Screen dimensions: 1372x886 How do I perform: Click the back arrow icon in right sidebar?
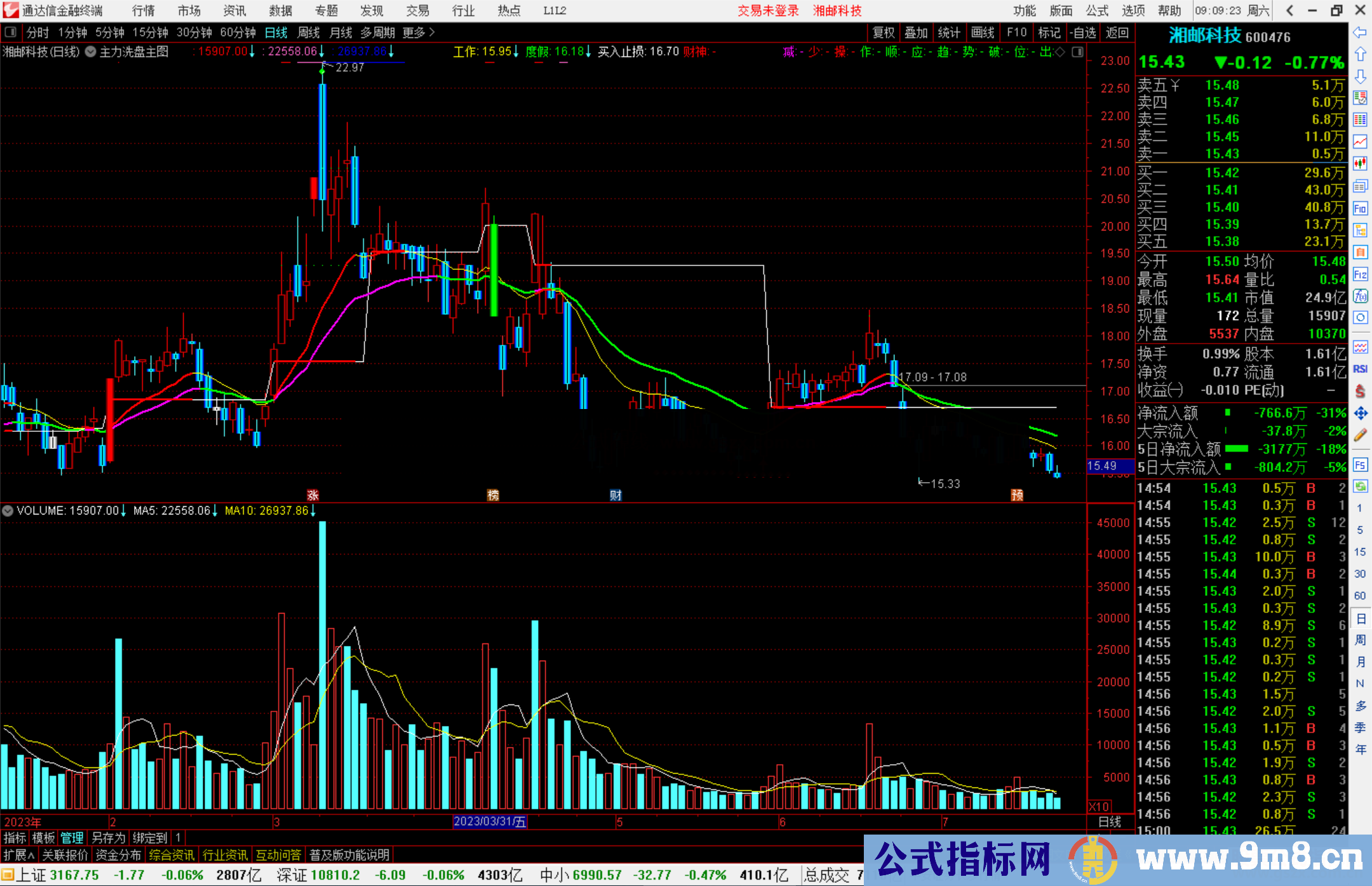tap(1360, 32)
